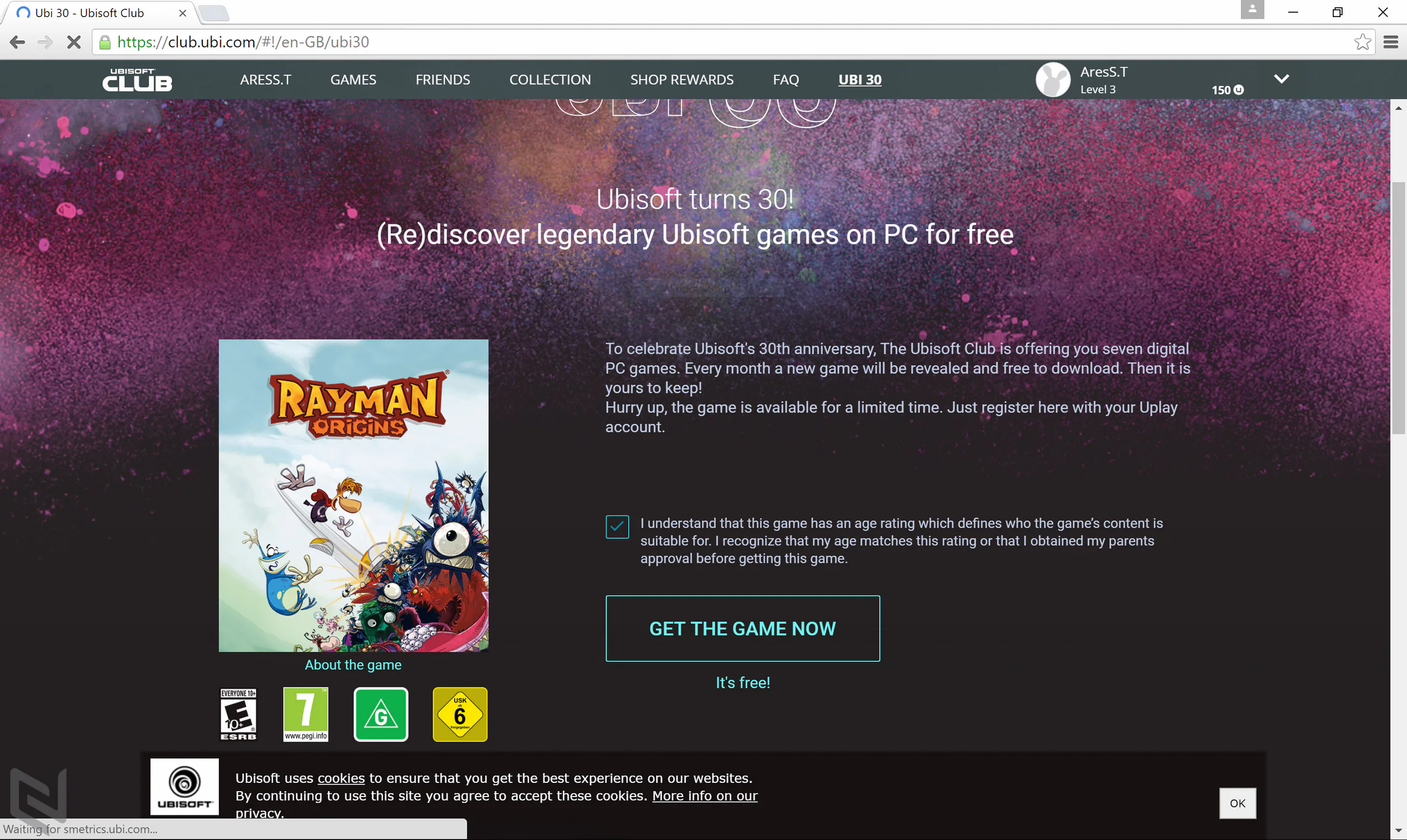Image resolution: width=1407 pixels, height=840 pixels.
Task: Restore down the browser window
Action: (x=1337, y=13)
